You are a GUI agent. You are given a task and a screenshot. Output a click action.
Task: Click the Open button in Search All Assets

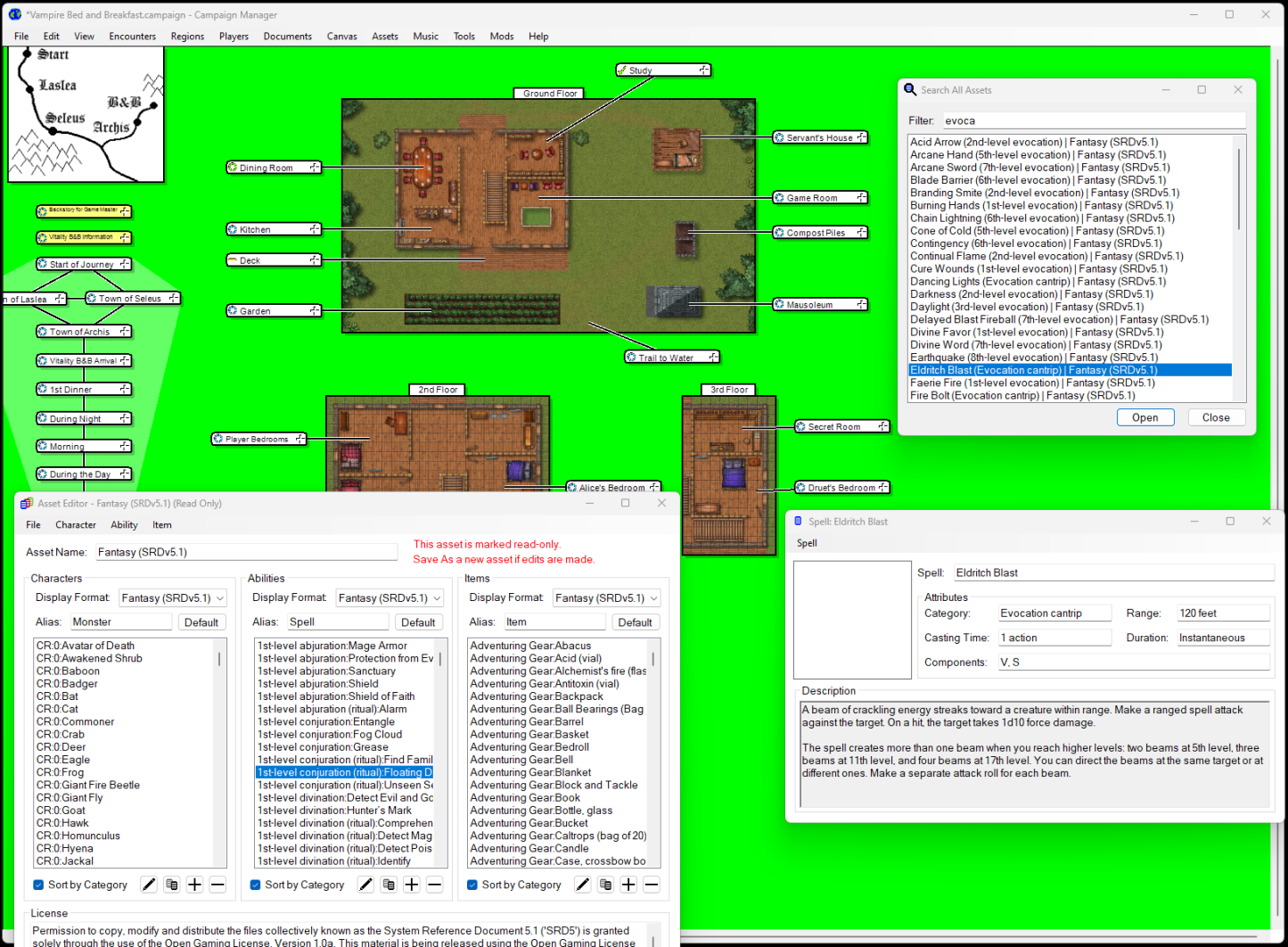(x=1144, y=417)
